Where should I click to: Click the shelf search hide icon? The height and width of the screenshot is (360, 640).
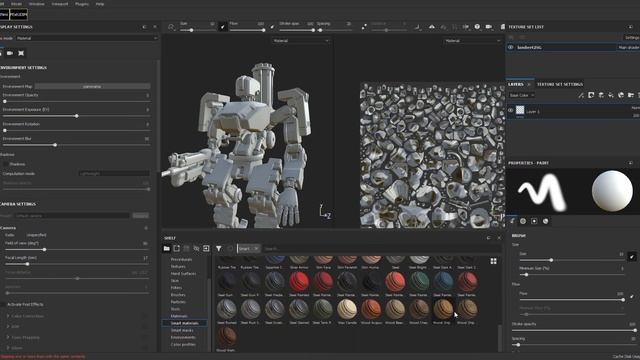[x=196, y=248]
